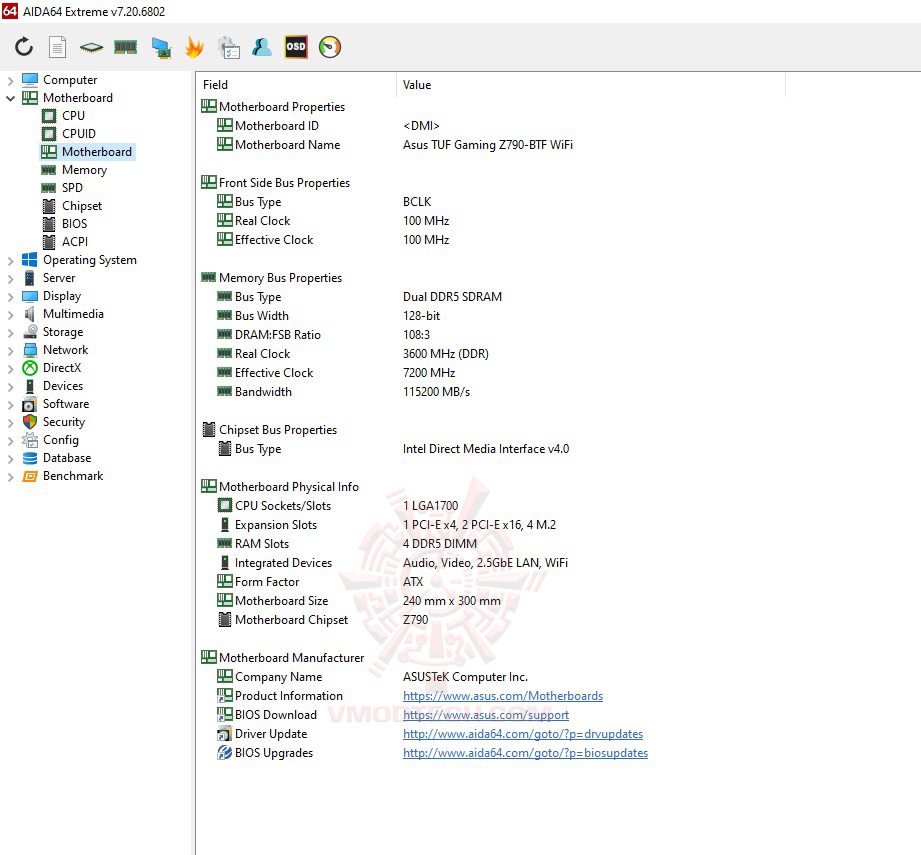Open the asus.com/Motherboards link
Image resolution: width=921 pixels, height=855 pixels.
[503, 696]
